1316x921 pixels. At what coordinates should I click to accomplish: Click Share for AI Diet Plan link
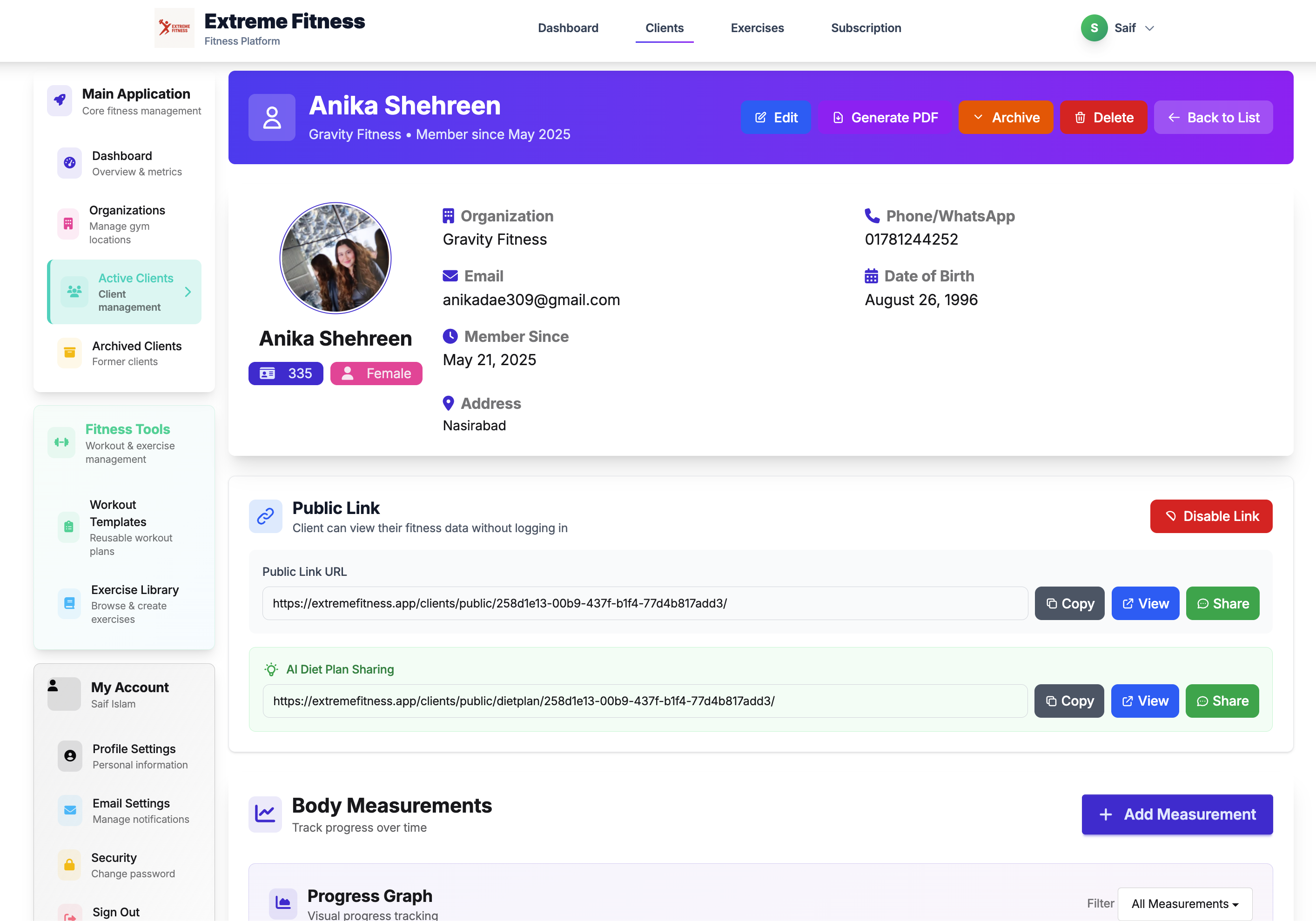(1222, 701)
